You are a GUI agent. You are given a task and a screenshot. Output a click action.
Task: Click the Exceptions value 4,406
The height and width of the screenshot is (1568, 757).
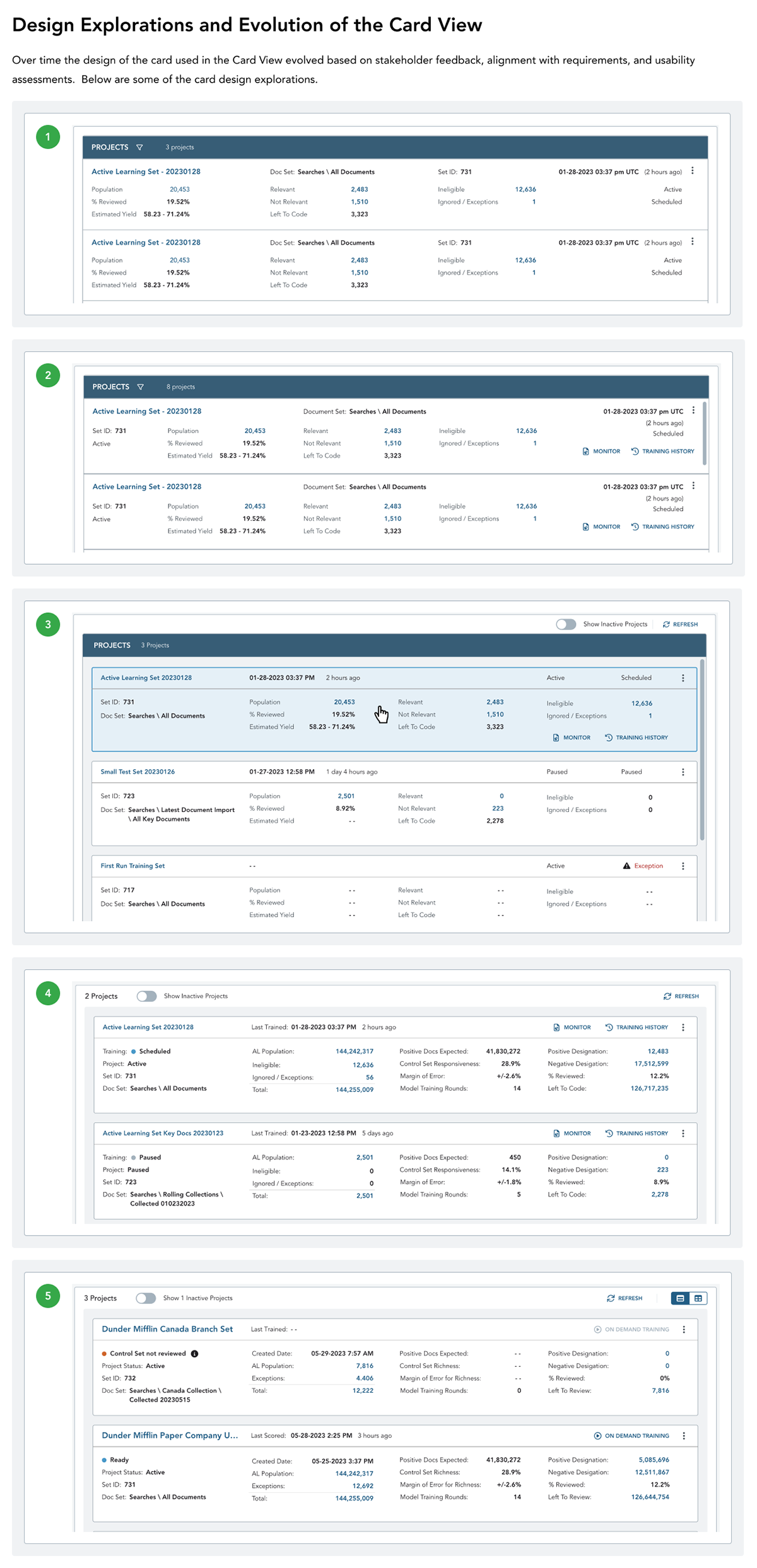click(365, 1378)
